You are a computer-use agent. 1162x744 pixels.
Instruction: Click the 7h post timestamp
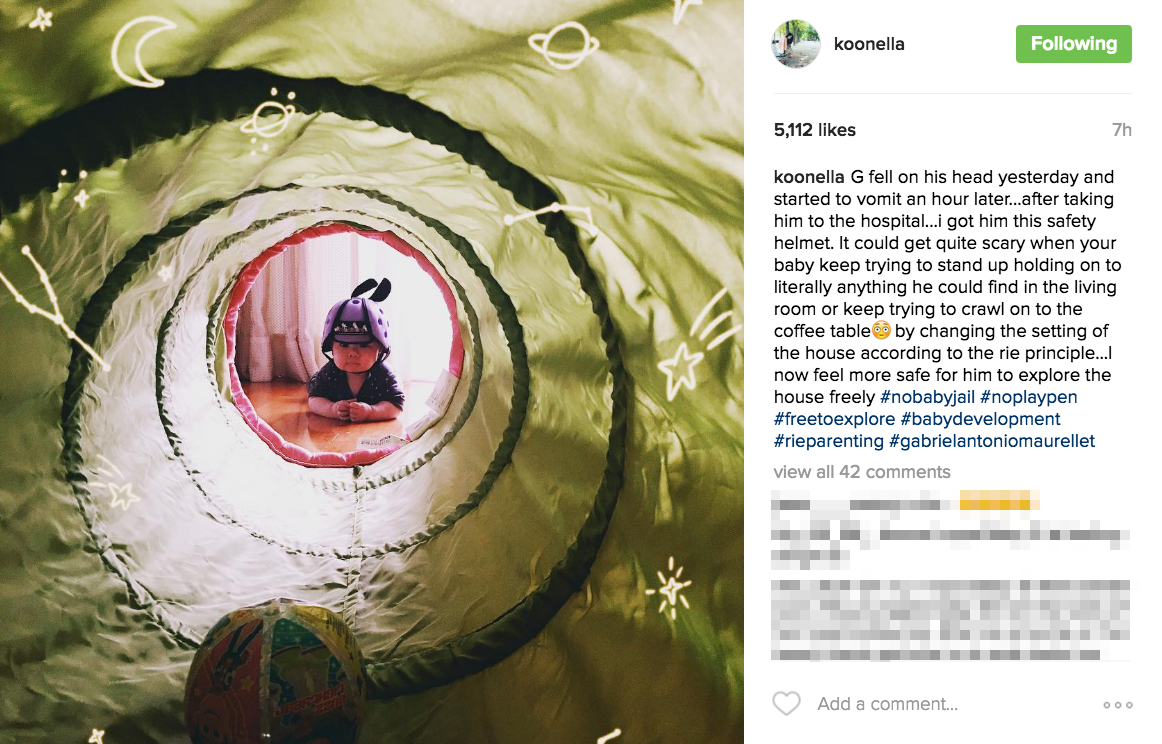tap(1122, 130)
